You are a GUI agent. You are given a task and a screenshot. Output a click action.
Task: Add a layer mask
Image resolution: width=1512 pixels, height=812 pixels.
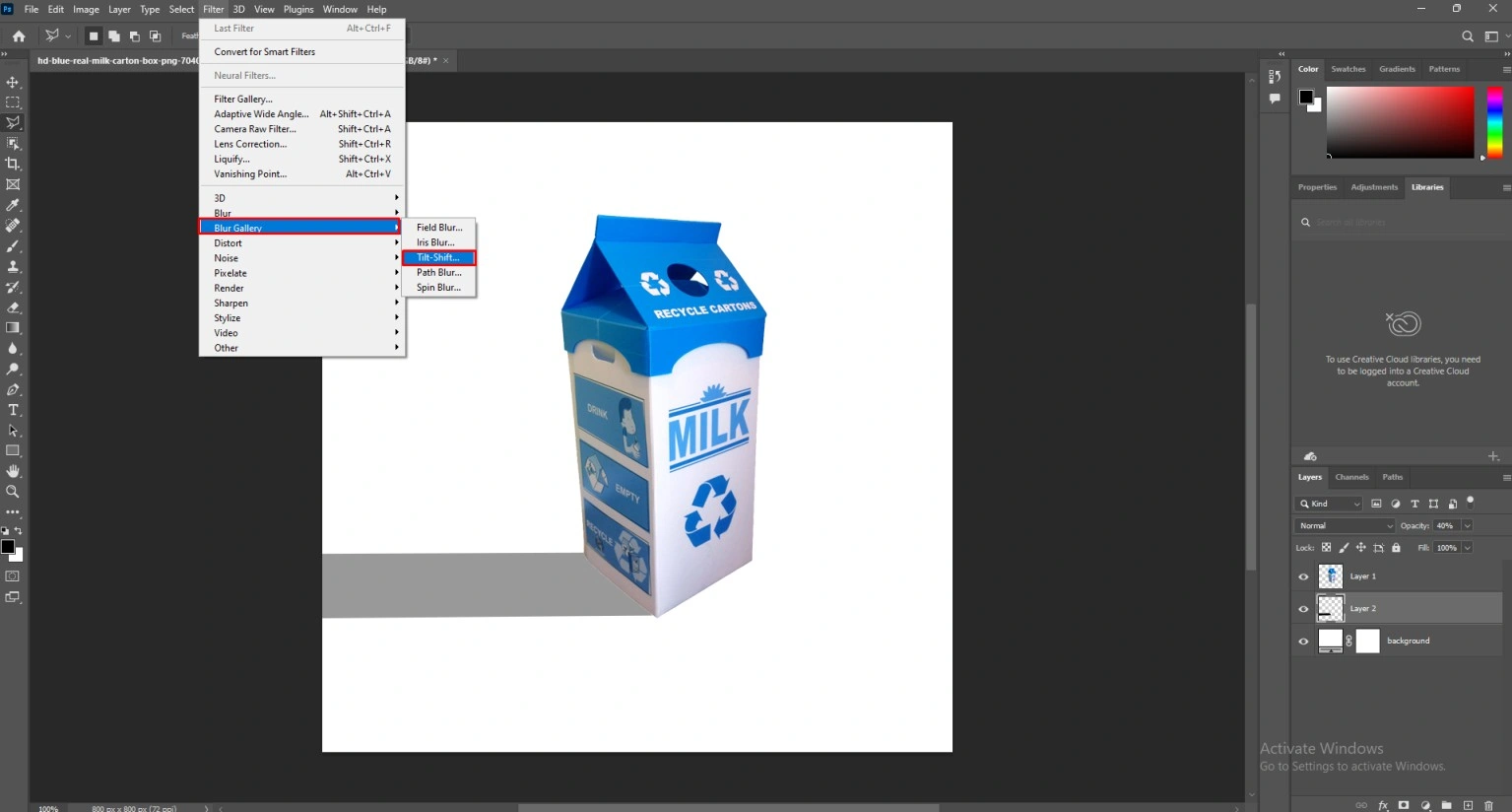[1404, 805]
